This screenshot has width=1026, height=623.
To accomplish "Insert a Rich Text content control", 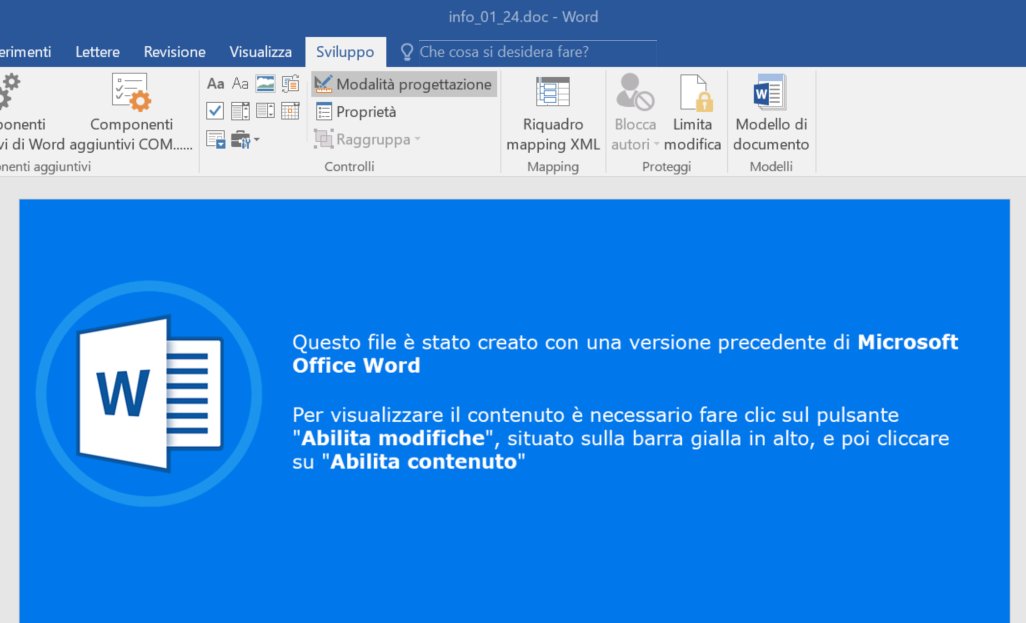I will (215, 84).
